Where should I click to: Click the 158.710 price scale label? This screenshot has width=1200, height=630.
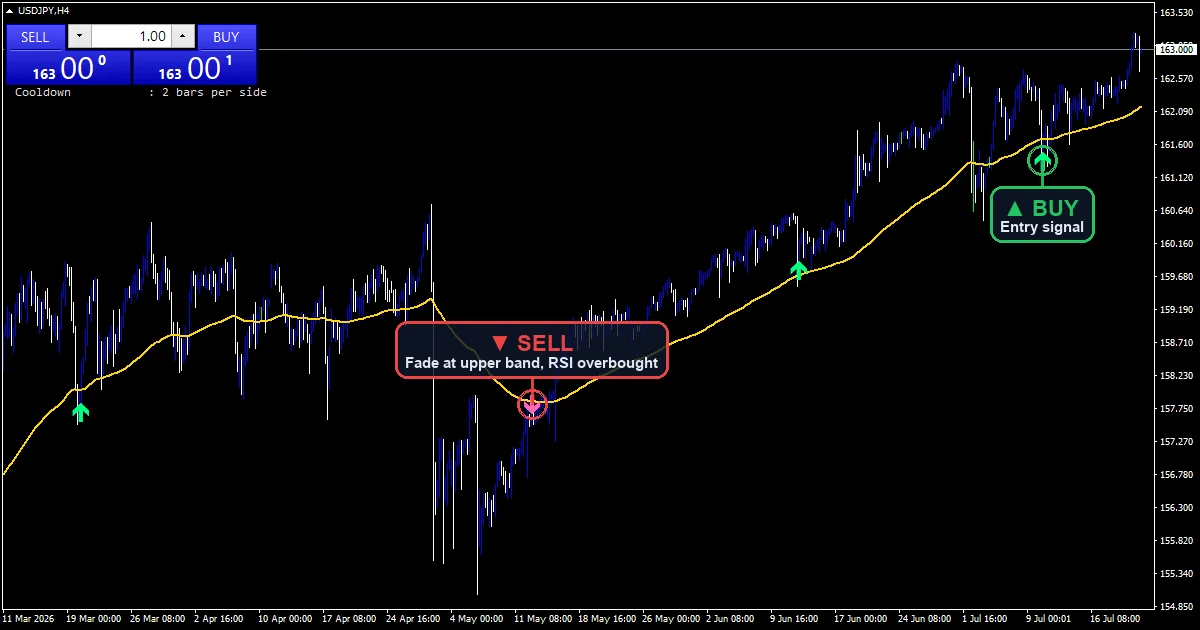tap(1175, 343)
